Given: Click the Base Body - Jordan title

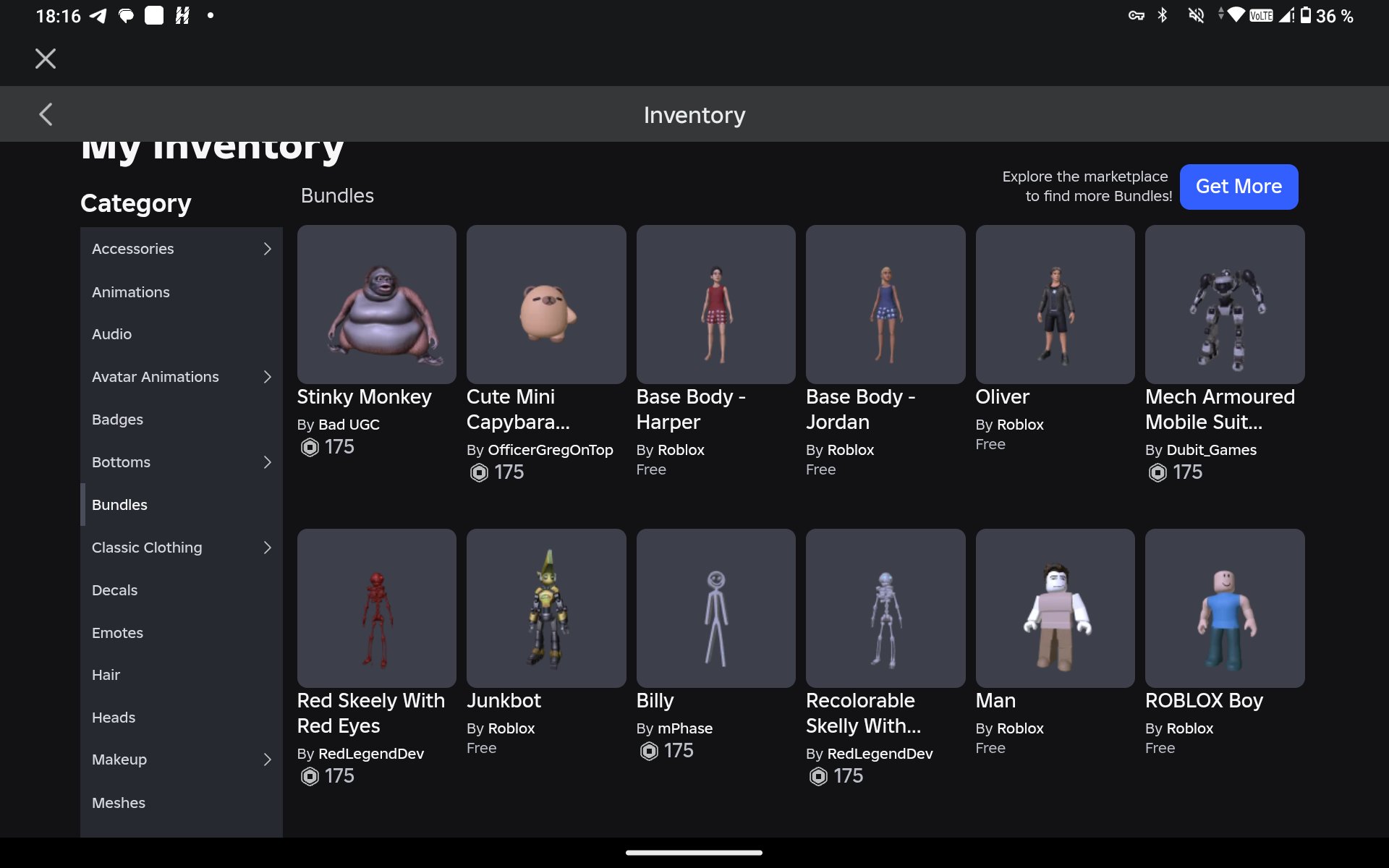Looking at the screenshot, I should tap(861, 409).
